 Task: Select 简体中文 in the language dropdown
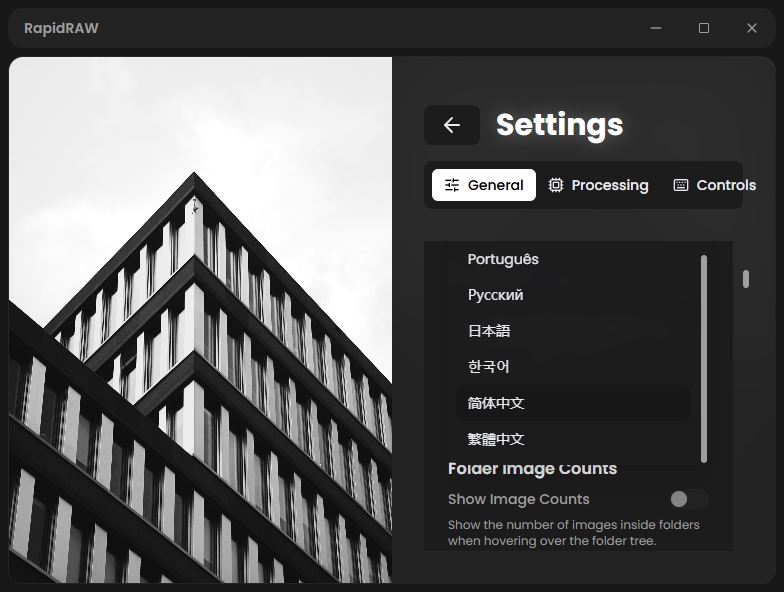(573, 403)
